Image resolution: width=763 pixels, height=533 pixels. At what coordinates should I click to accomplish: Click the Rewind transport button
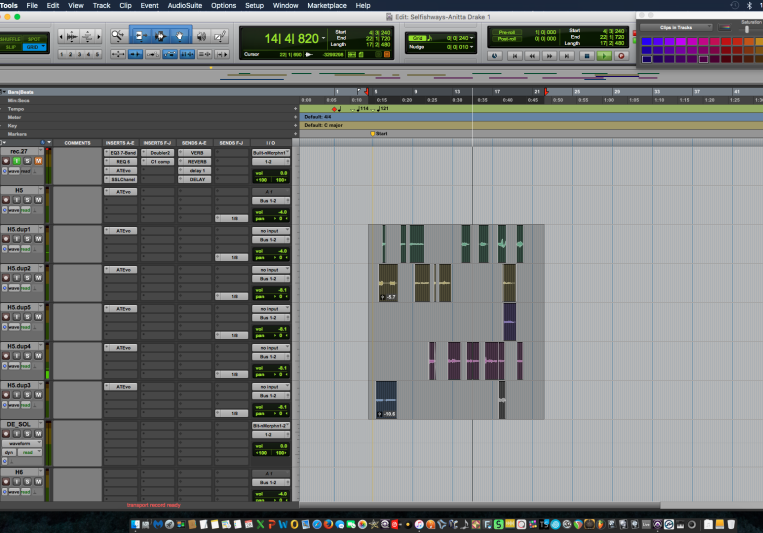coord(532,56)
